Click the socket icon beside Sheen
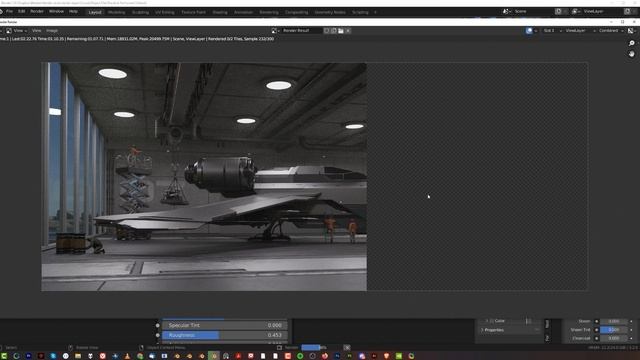This screenshot has height=360, width=640. click(x=596, y=321)
